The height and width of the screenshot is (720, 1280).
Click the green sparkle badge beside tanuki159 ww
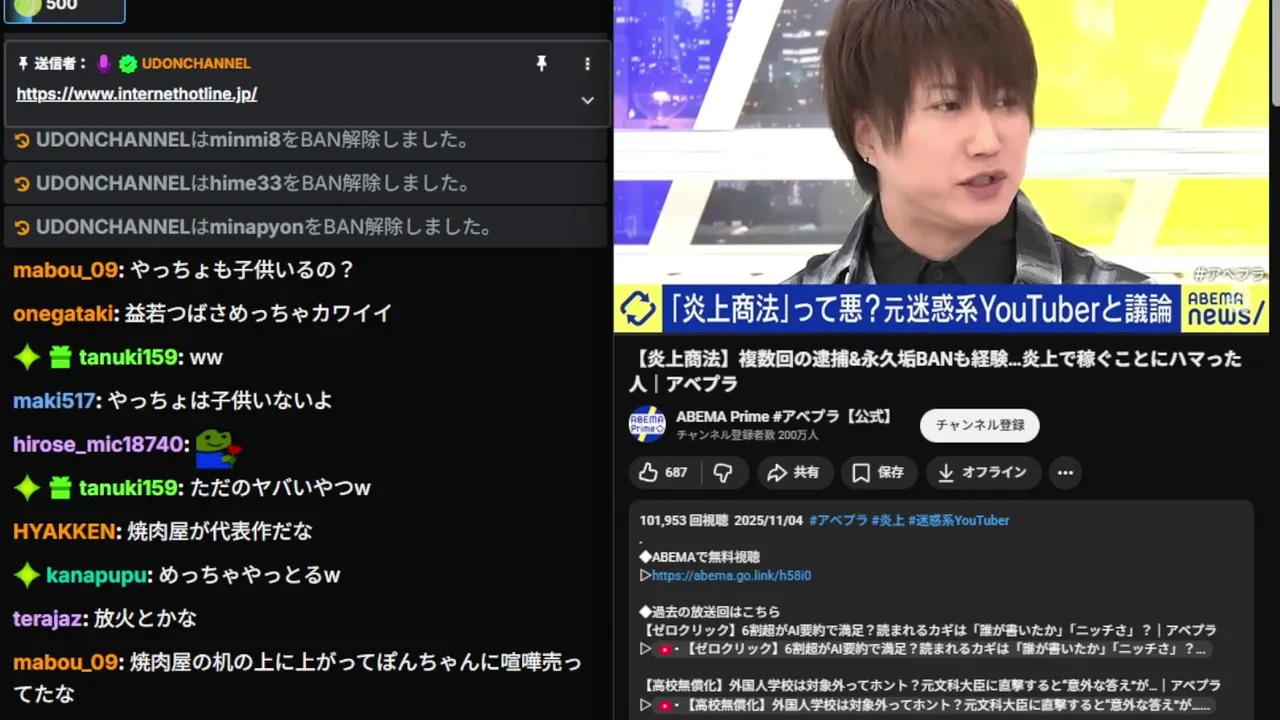pos(27,357)
